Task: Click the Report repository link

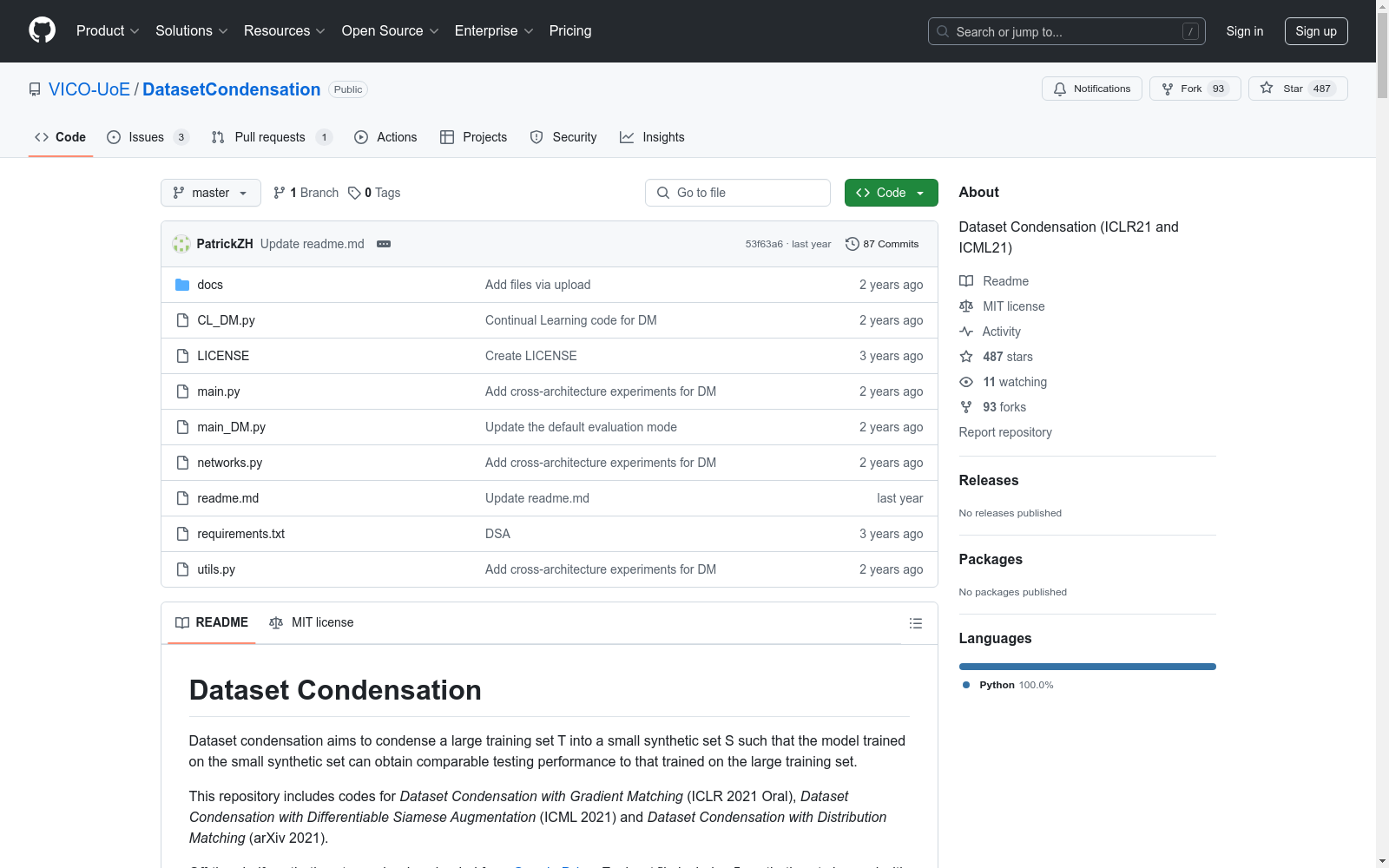Action: click(x=1005, y=432)
